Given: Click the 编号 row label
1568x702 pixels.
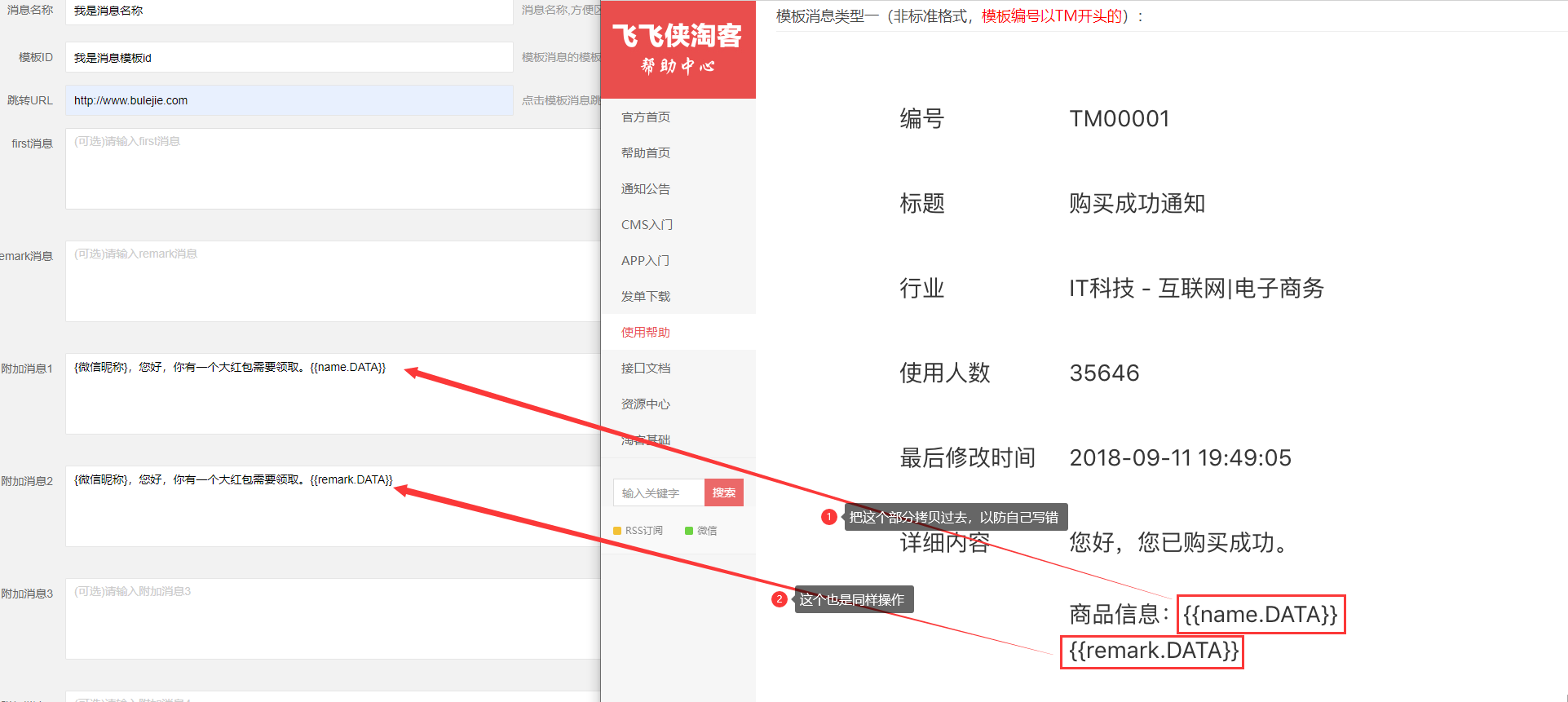Looking at the screenshot, I should coord(922,119).
